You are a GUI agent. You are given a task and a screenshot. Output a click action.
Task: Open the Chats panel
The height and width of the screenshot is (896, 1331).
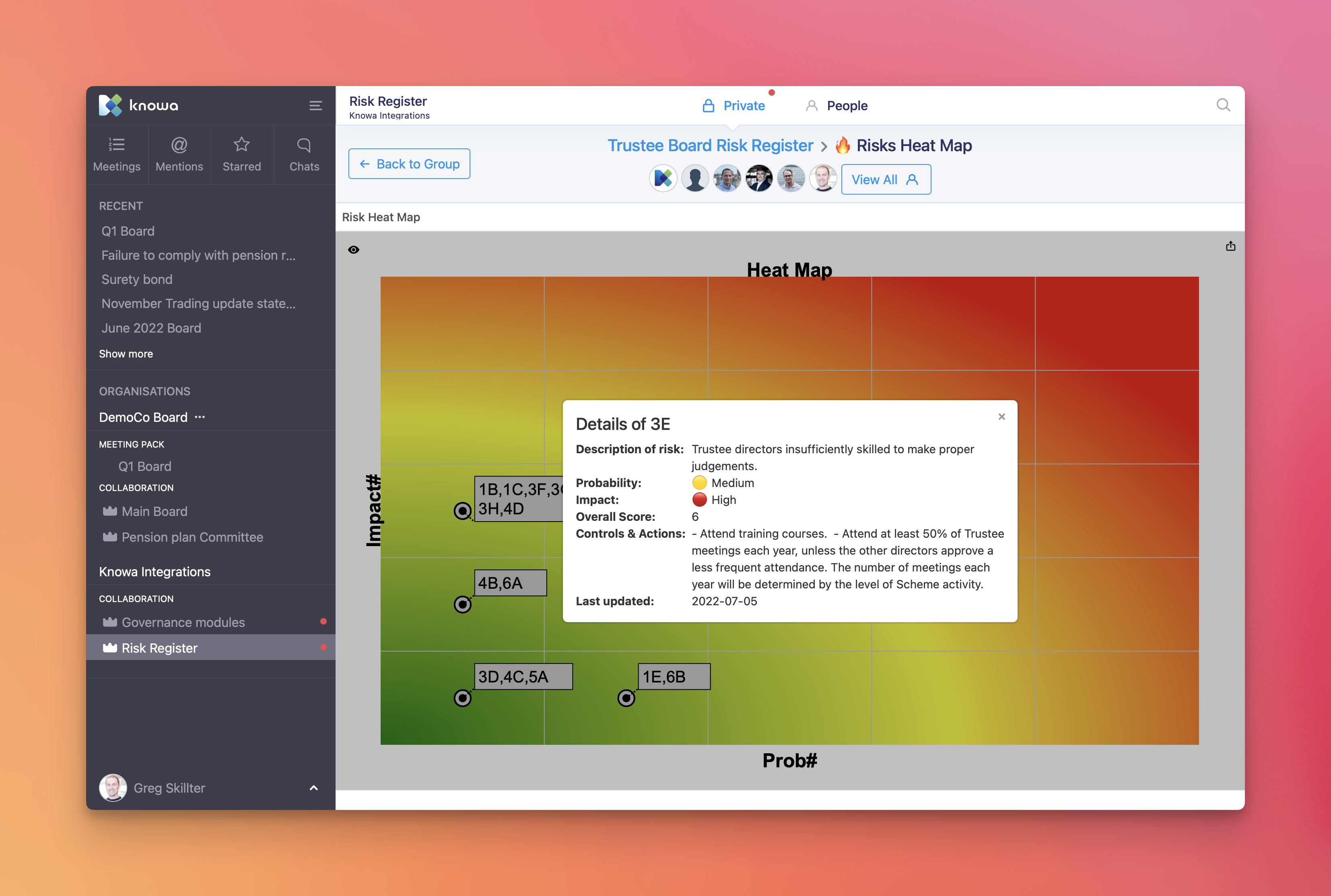click(x=304, y=153)
